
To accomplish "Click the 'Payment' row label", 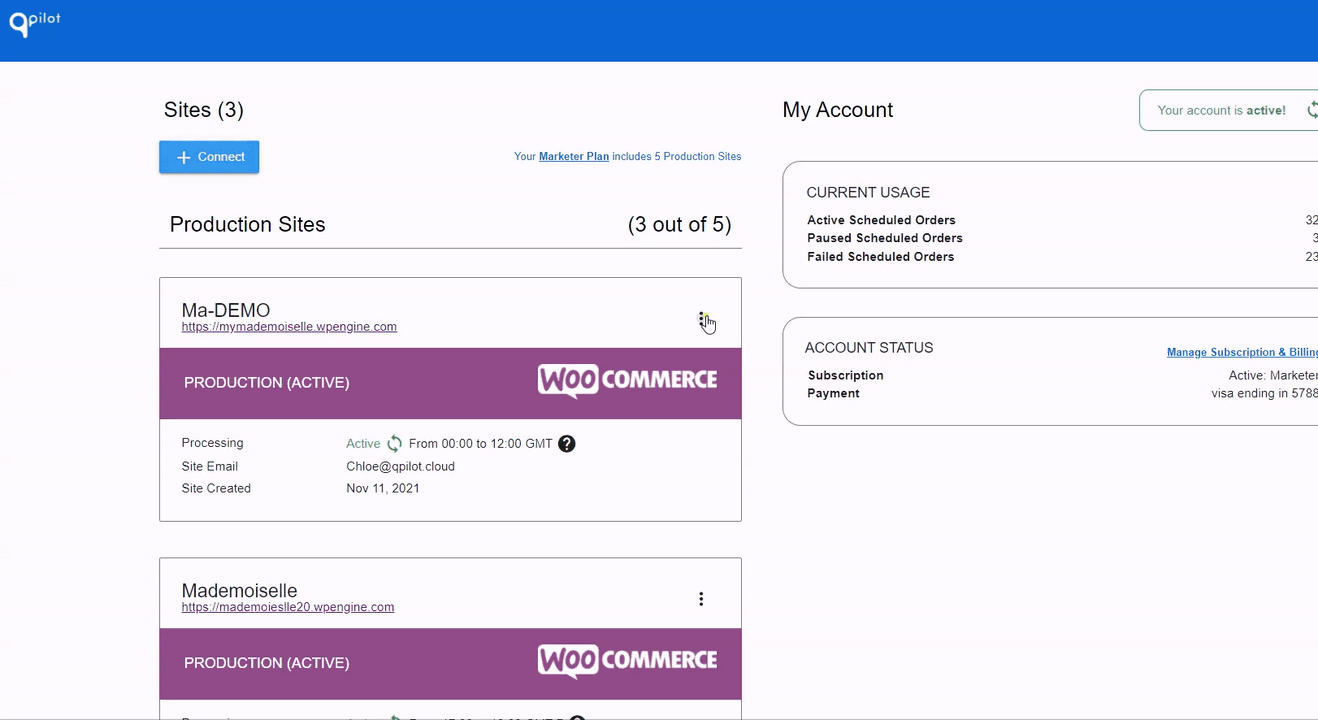I will [834, 393].
